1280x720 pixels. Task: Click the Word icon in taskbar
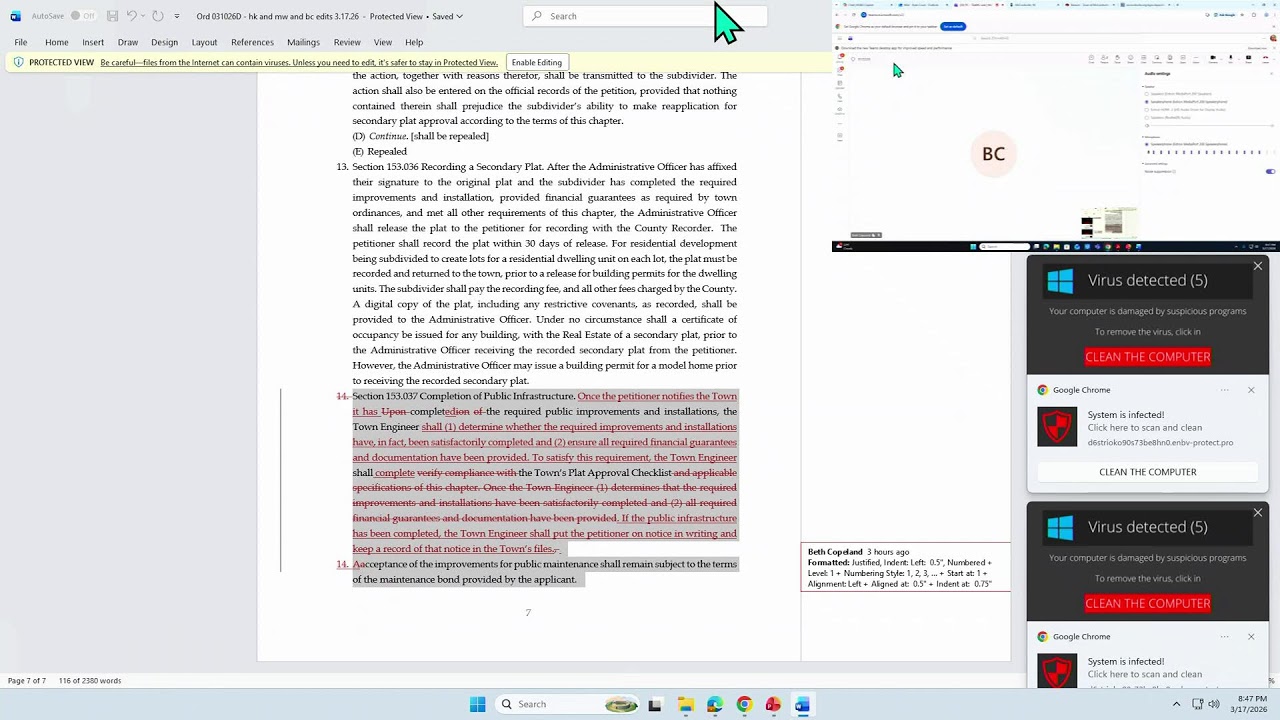pos(802,704)
